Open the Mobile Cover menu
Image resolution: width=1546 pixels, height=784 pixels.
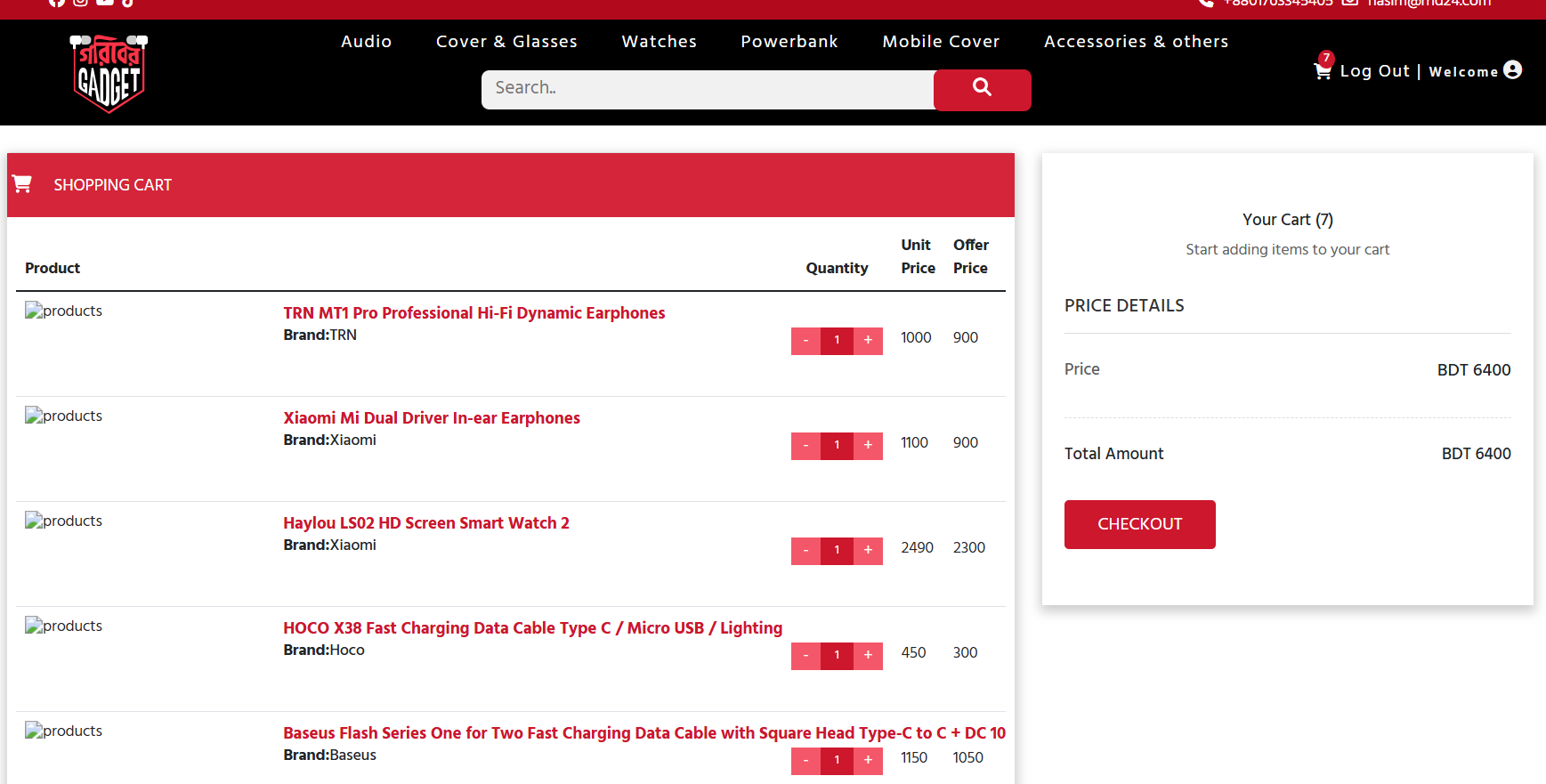pos(941,42)
